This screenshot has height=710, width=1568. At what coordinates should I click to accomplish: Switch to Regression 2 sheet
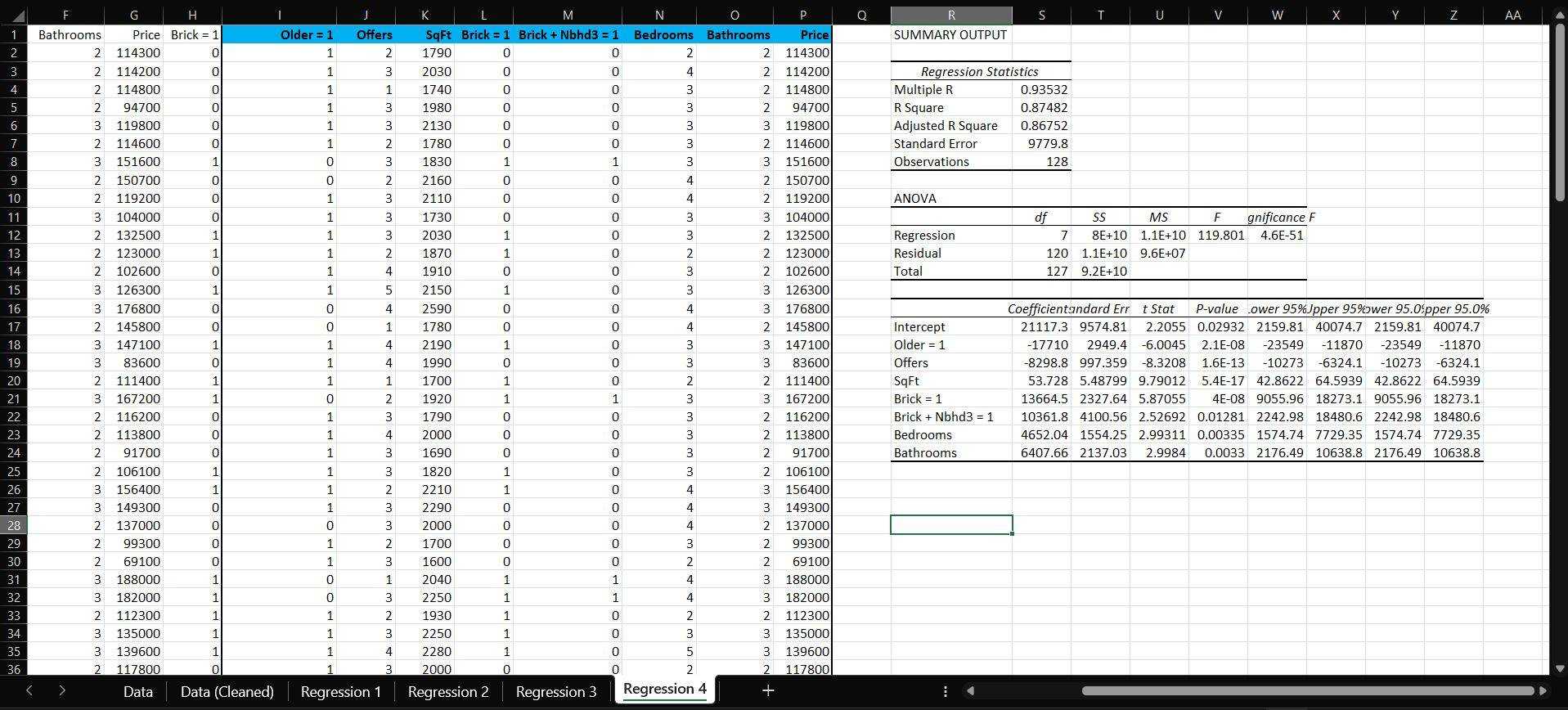coord(447,691)
